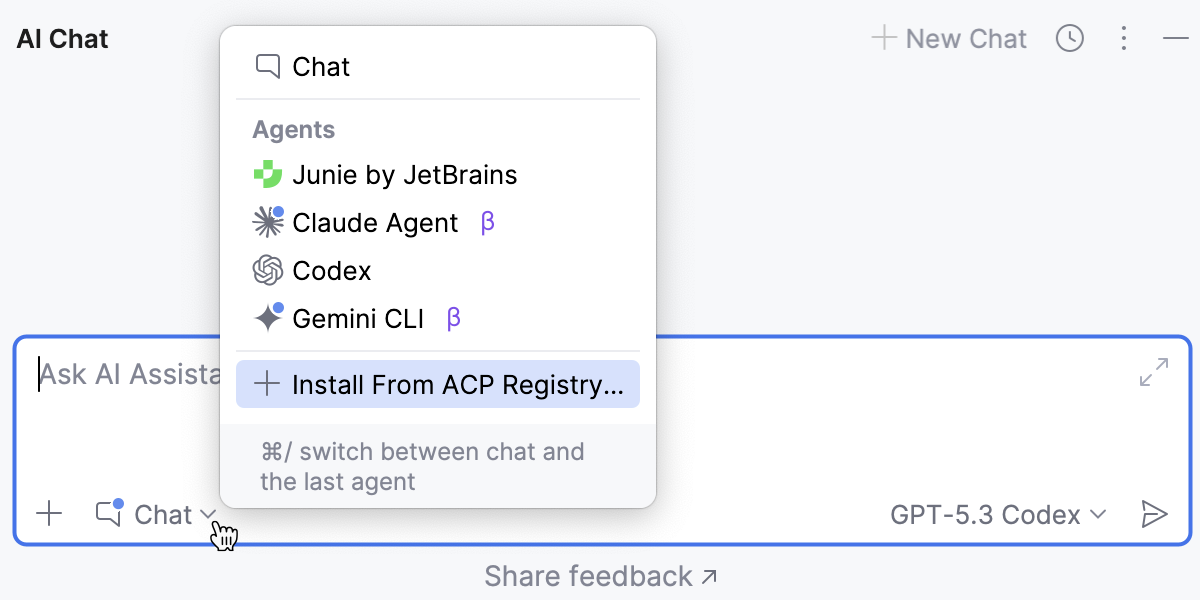1200x600 pixels.
Task: Send the message using the paper plane icon
Action: pyautogui.click(x=1153, y=514)
